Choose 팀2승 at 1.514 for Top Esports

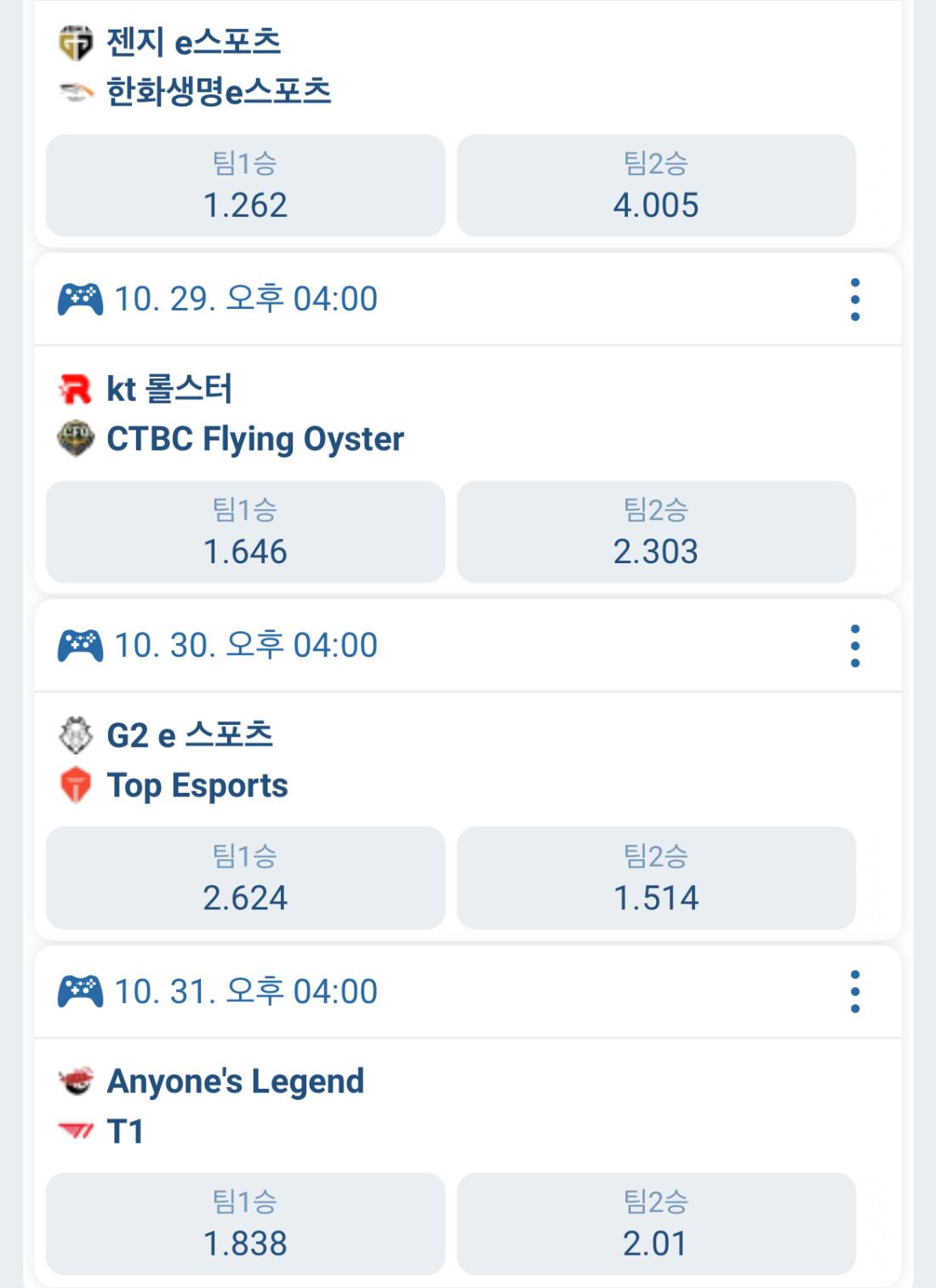[656, 878]
